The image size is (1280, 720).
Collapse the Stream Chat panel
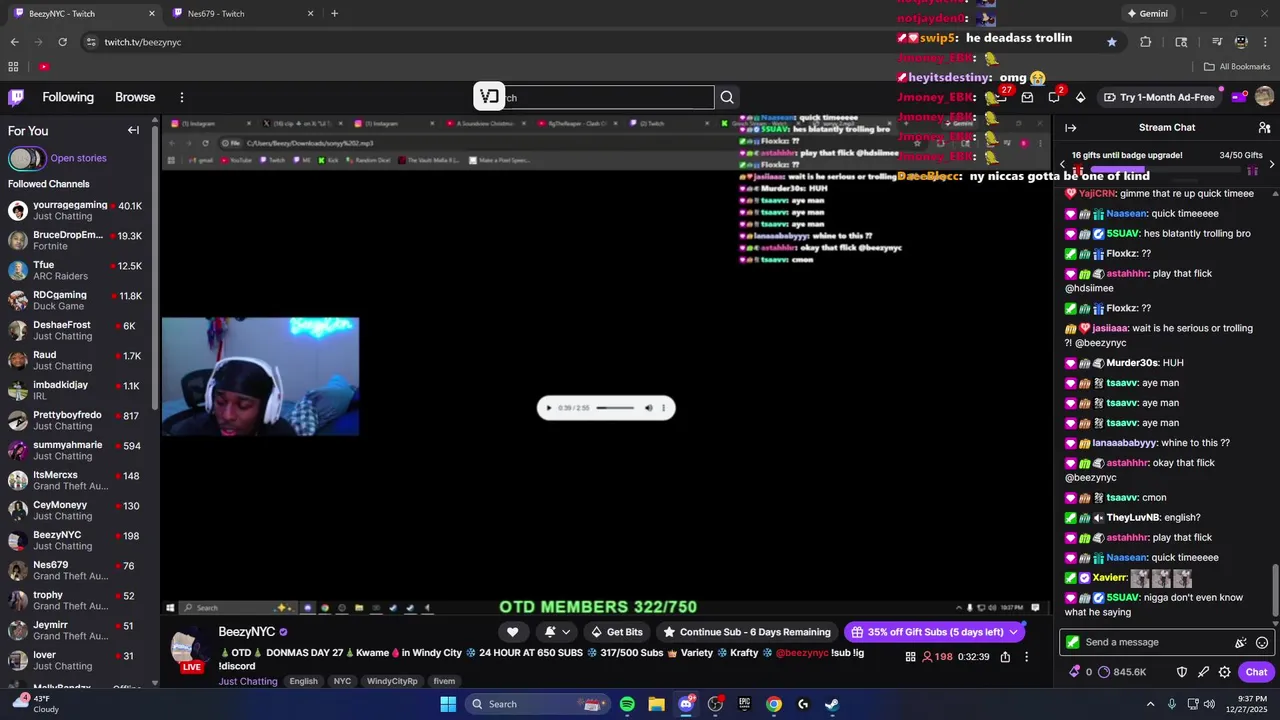1070,128
